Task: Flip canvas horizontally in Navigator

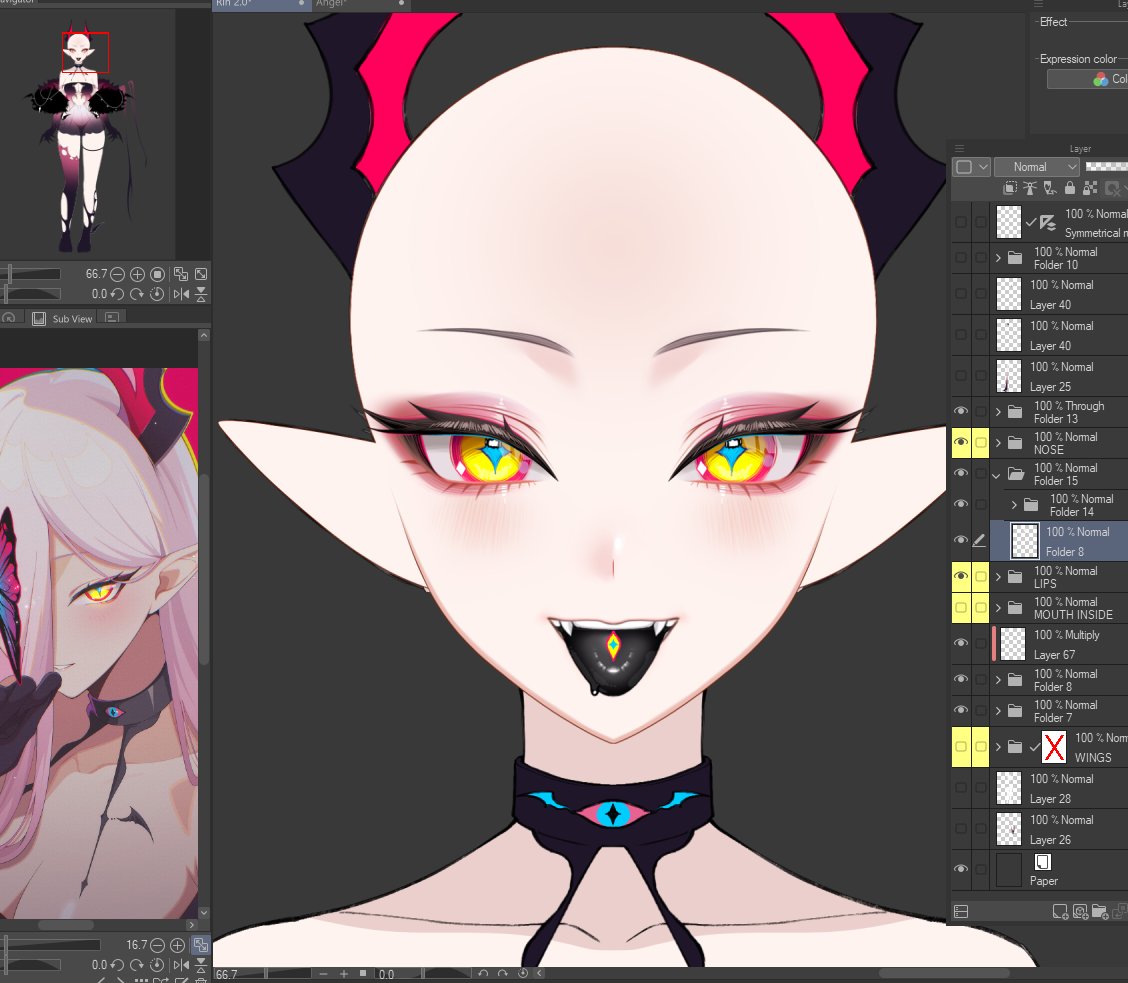Action: pos(181,294)
